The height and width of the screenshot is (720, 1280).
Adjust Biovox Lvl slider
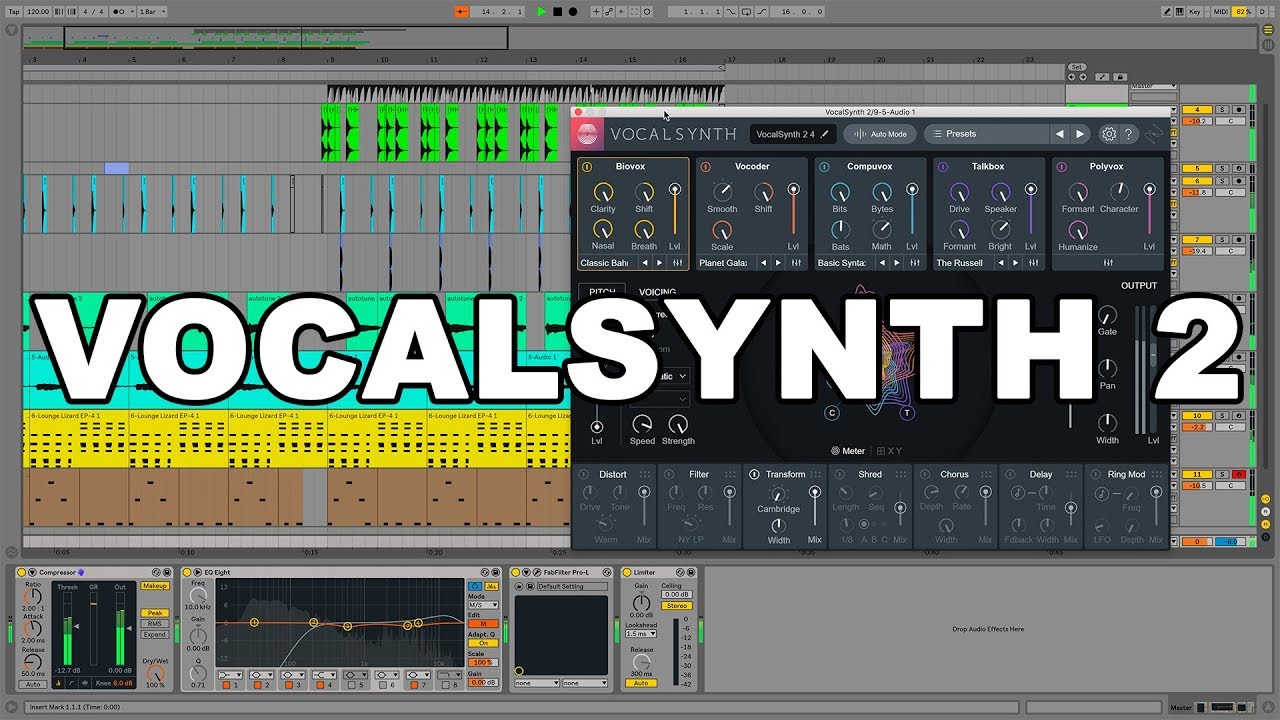(675, 210)
